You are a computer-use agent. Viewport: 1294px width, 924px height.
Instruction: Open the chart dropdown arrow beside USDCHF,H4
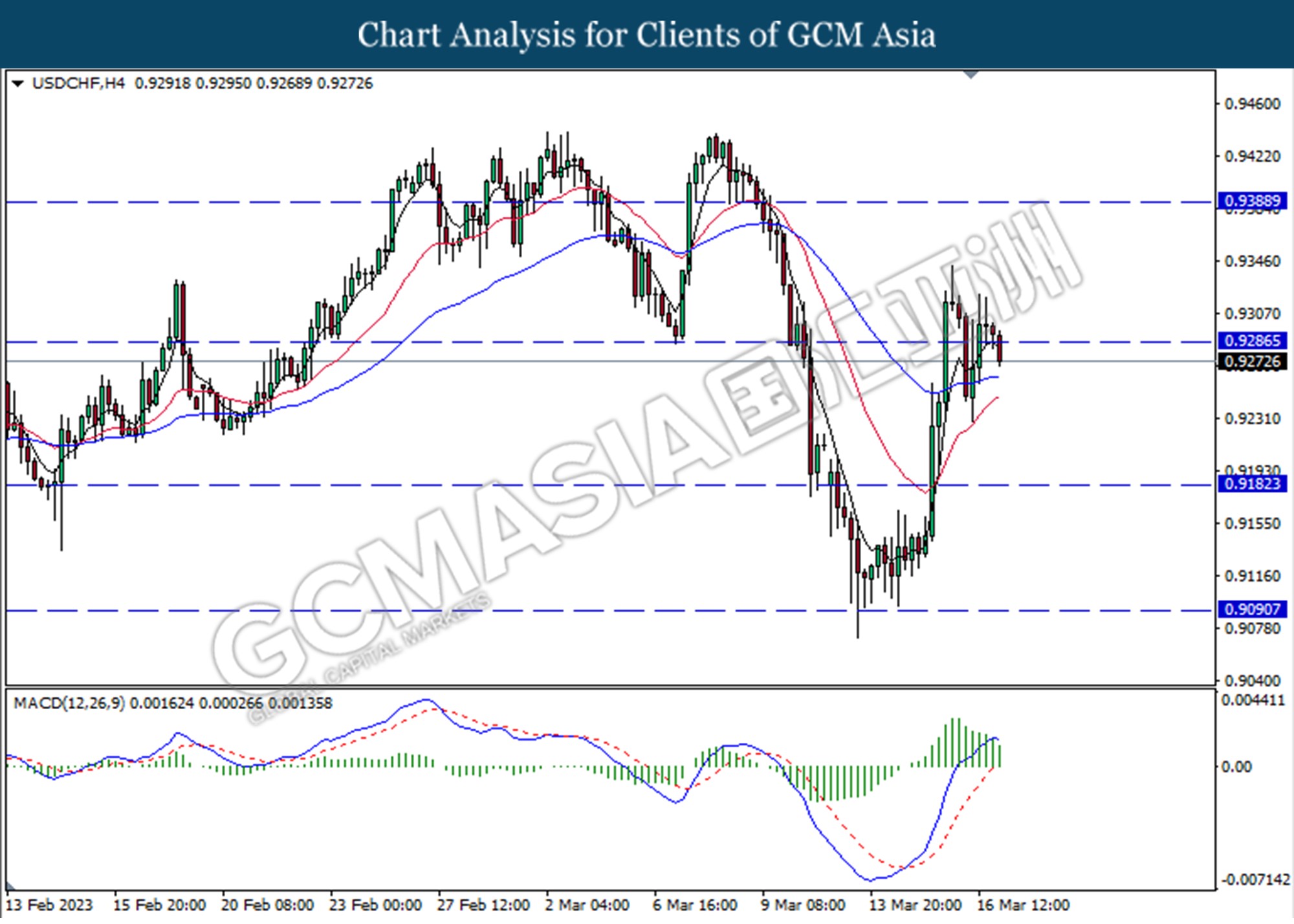coord(17,83)
